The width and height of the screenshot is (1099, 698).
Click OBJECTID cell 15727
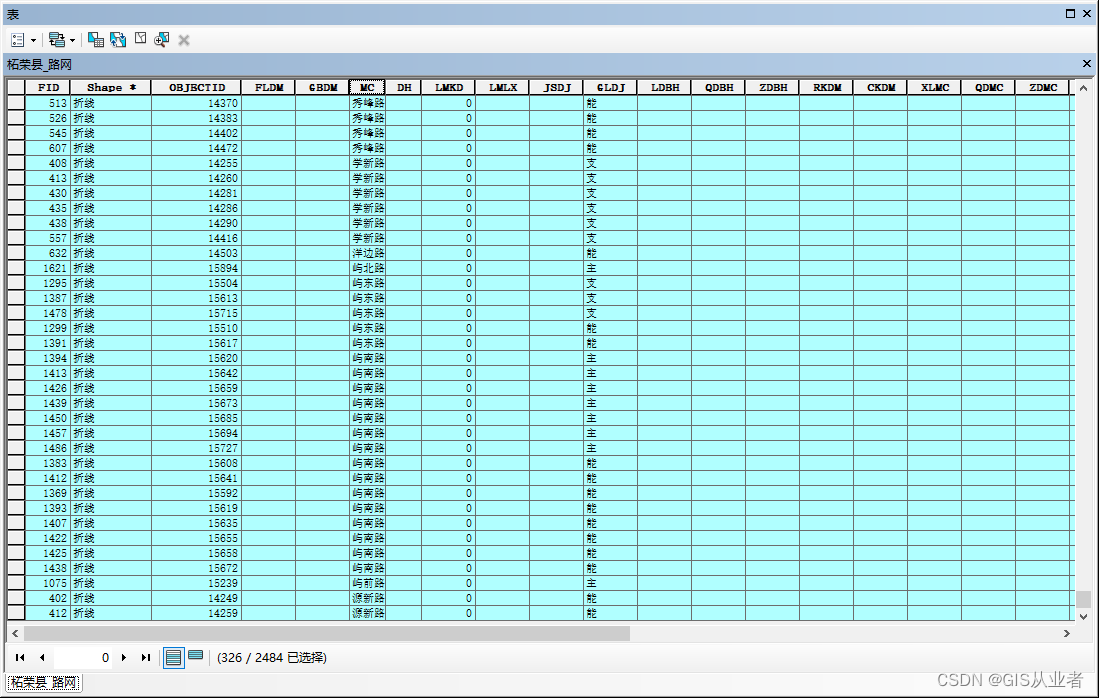pyautogui.click(x=196, y=449)
